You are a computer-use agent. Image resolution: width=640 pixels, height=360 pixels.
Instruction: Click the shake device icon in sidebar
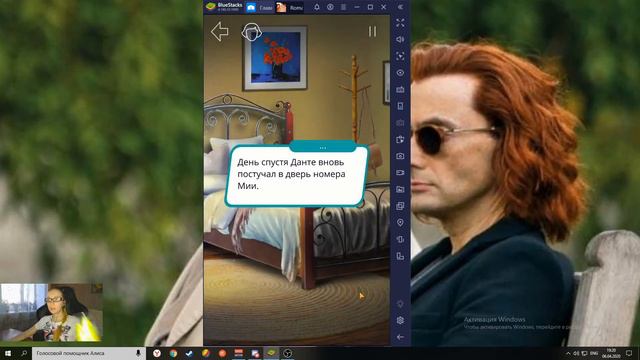click(400, 240)
